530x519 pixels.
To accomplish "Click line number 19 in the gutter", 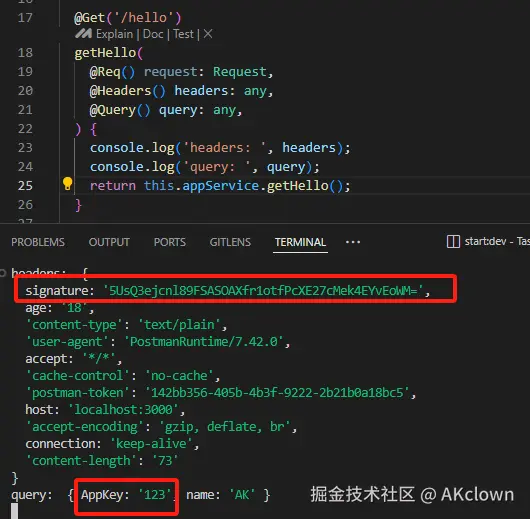I will pyautogui.click(x=25, y=71).
